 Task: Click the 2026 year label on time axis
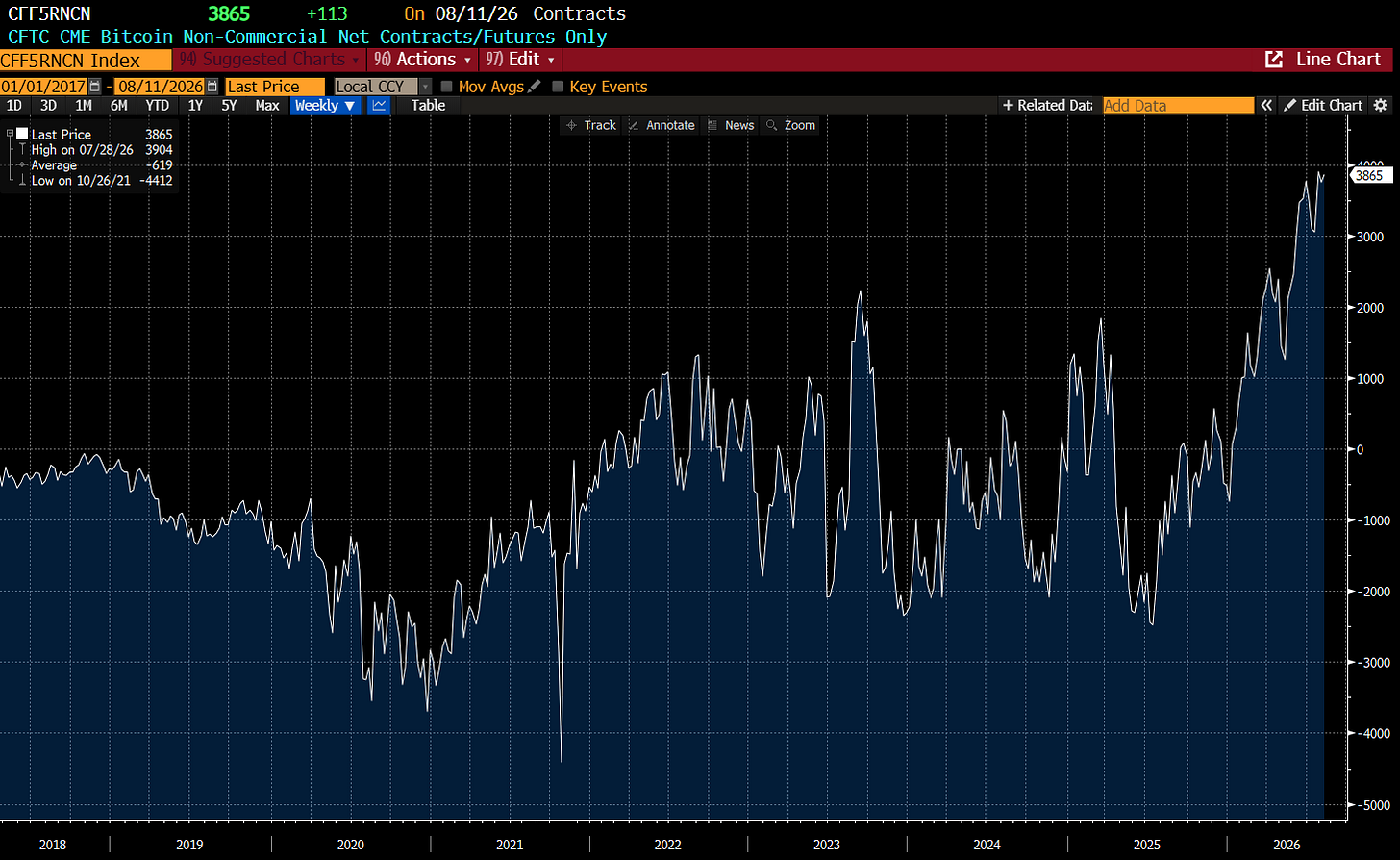click(1287, 845)
